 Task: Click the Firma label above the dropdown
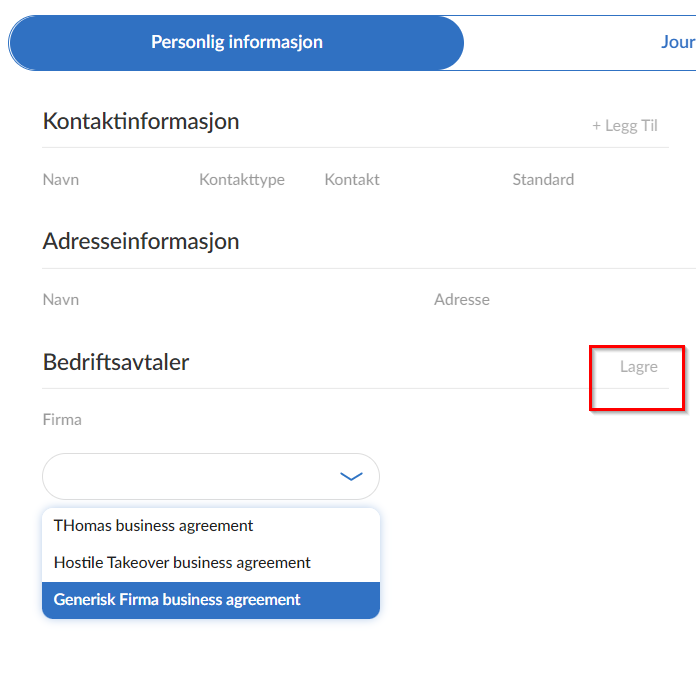[x=62, y=420]
